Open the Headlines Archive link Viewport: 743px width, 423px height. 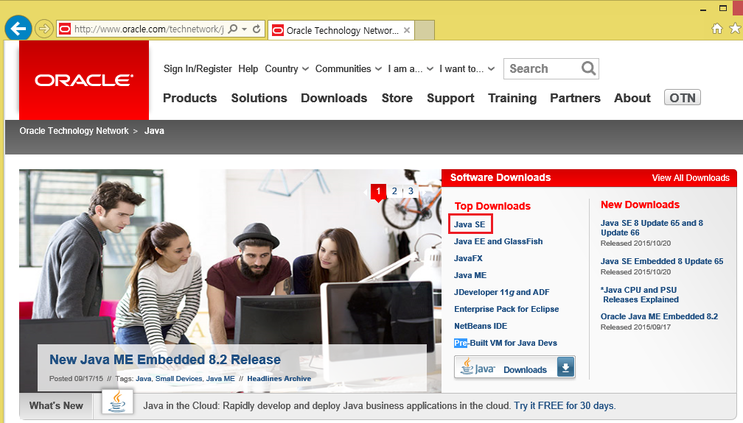pyautogui.click(x=279, y=379)
